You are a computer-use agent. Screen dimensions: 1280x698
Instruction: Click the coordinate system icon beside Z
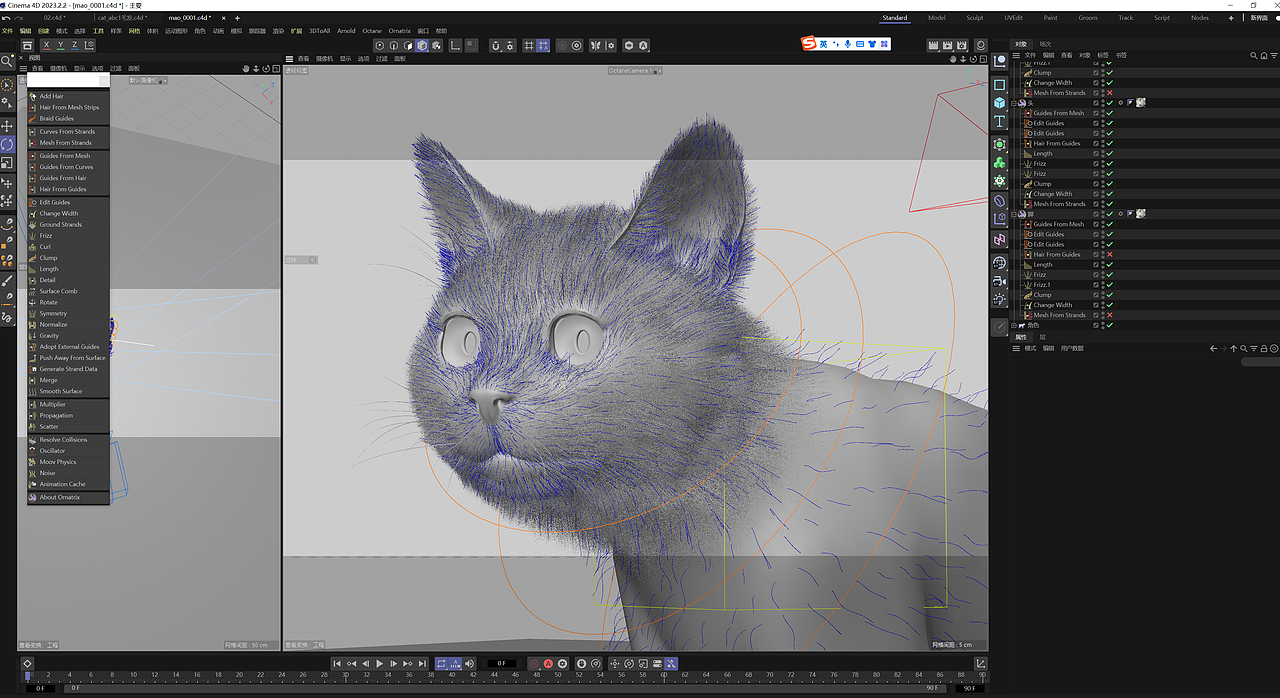[x=89, y=45]
